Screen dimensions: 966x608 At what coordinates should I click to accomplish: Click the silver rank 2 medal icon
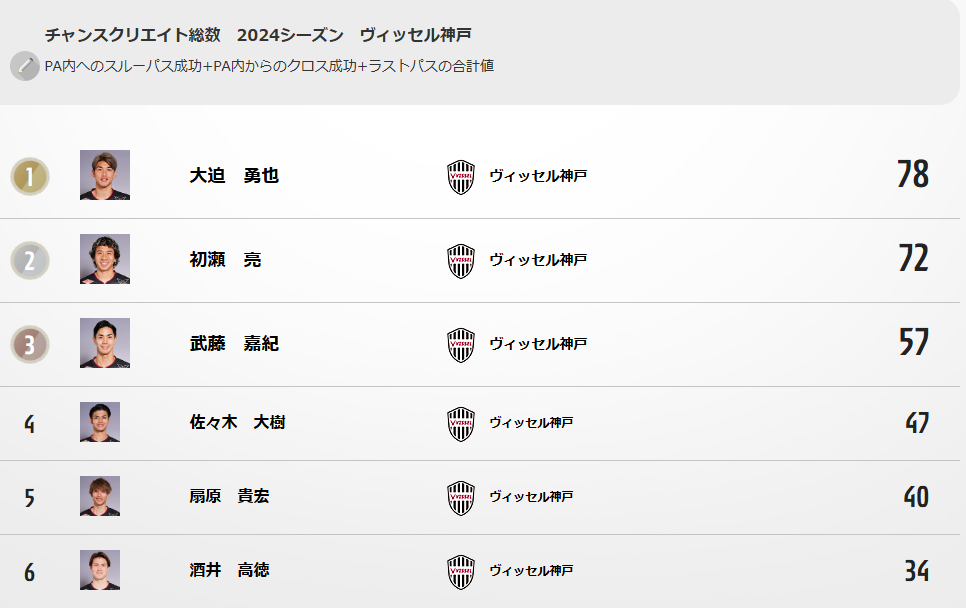pyautogui.click(x=30, y=261)
